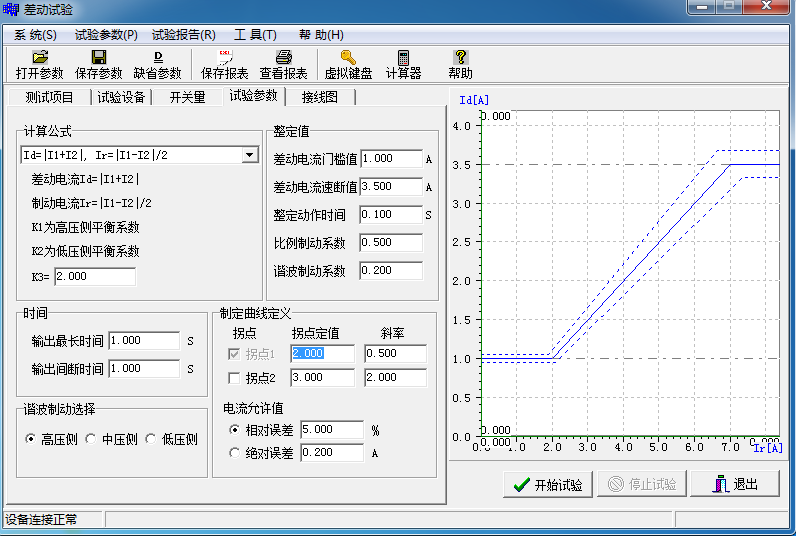Click the 退出 exit button
The image size is (796, 536).
(734, 485)
